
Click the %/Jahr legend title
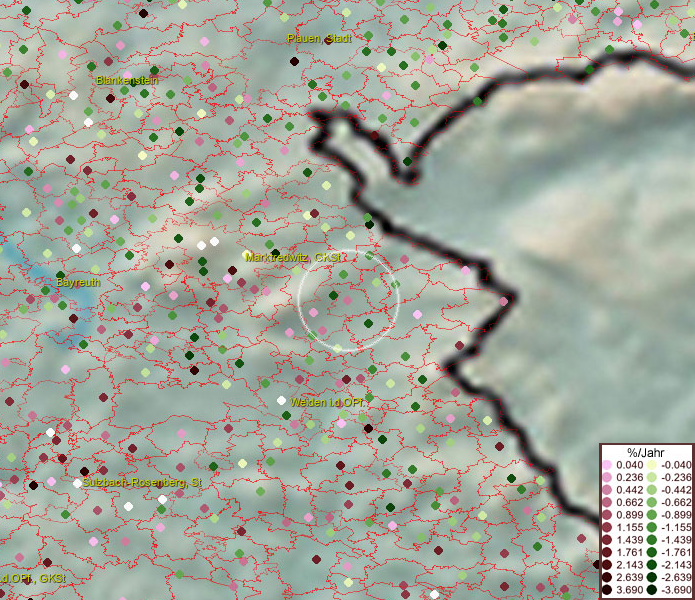coord(646,452)
